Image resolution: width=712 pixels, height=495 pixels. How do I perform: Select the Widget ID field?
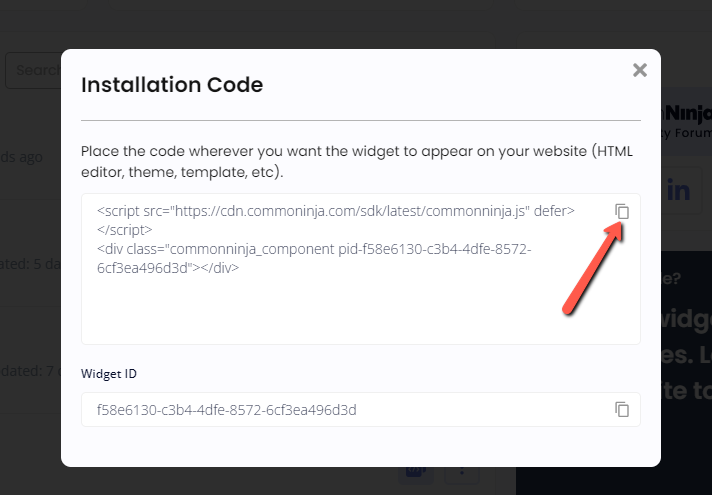[361, 409]
